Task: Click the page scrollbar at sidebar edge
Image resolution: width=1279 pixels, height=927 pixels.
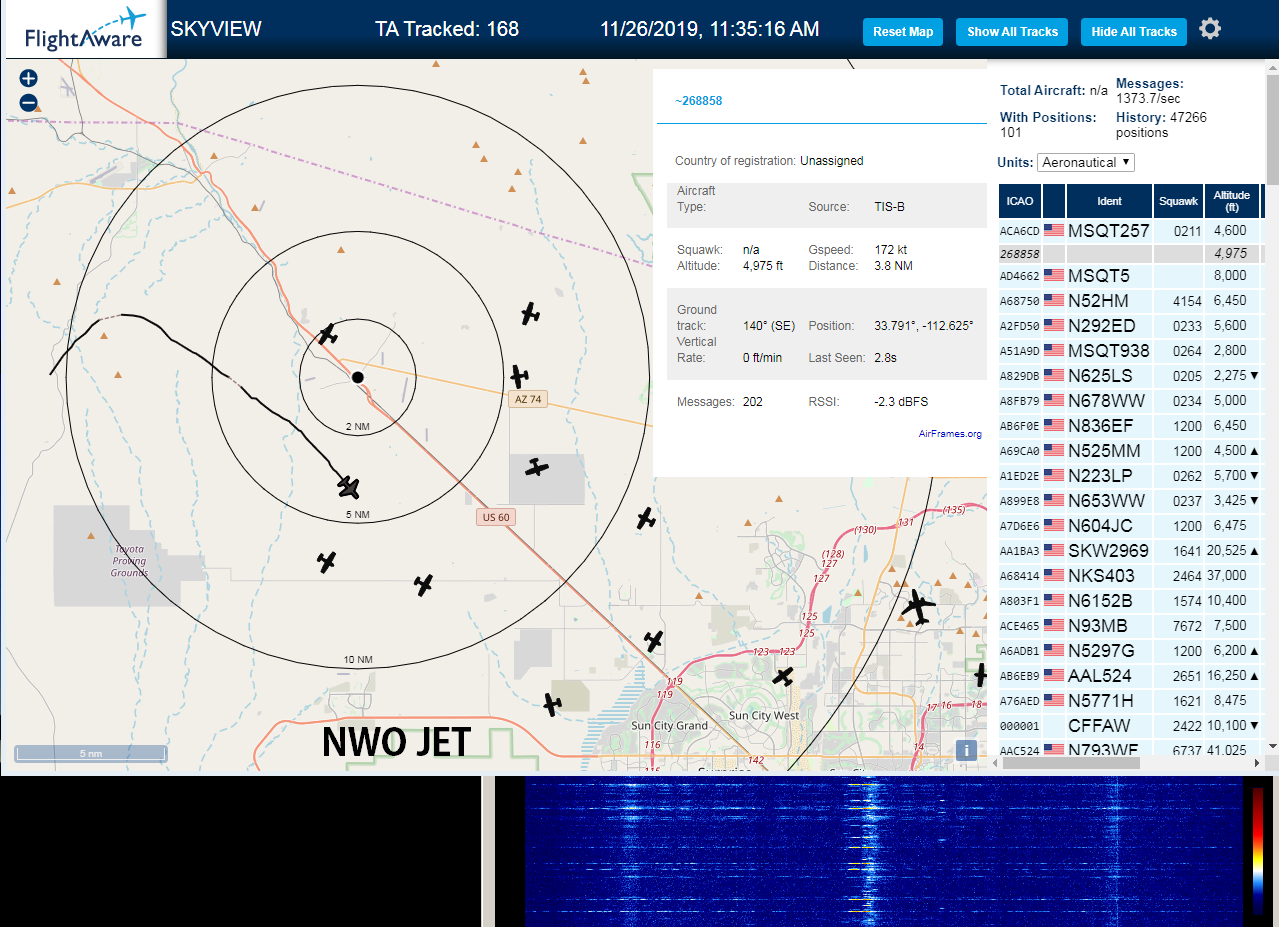Action: pos(1272,130)
